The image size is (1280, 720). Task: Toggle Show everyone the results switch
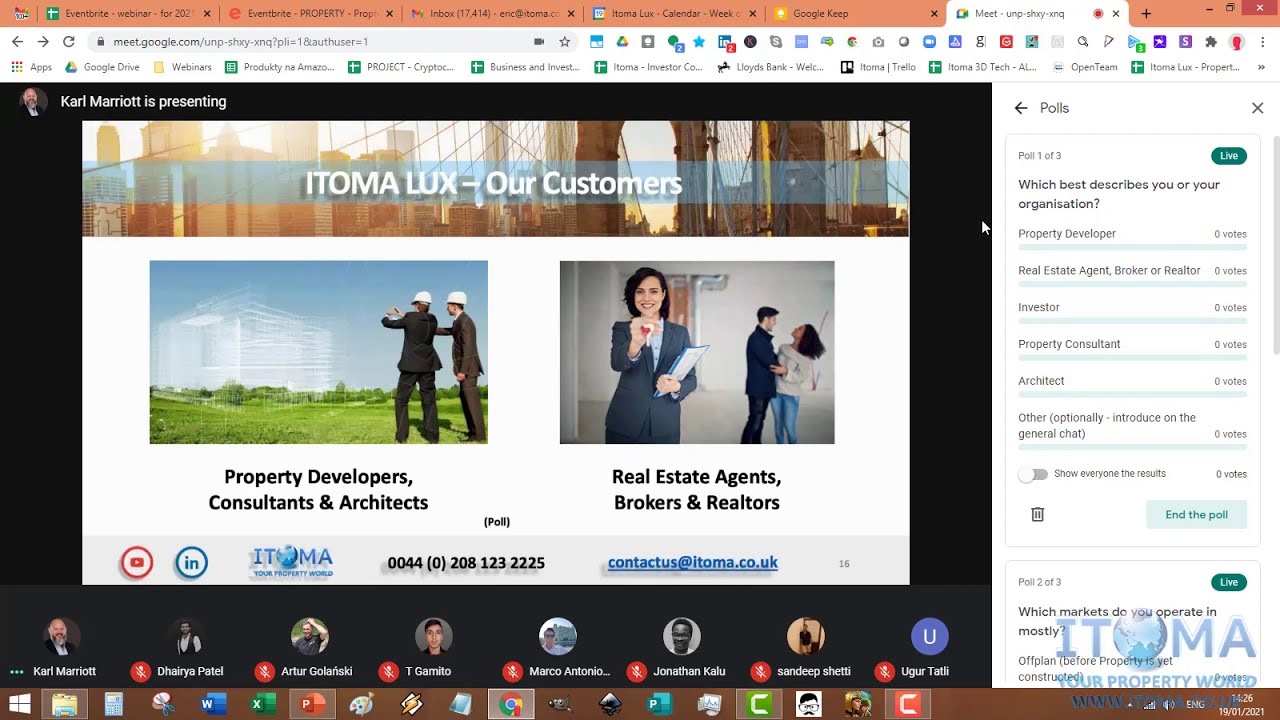tap(1033, 474)
